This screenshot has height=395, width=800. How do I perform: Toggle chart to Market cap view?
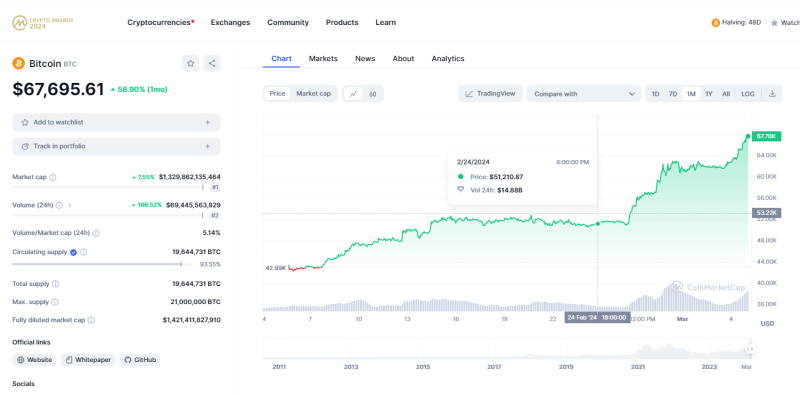point(313,94)
